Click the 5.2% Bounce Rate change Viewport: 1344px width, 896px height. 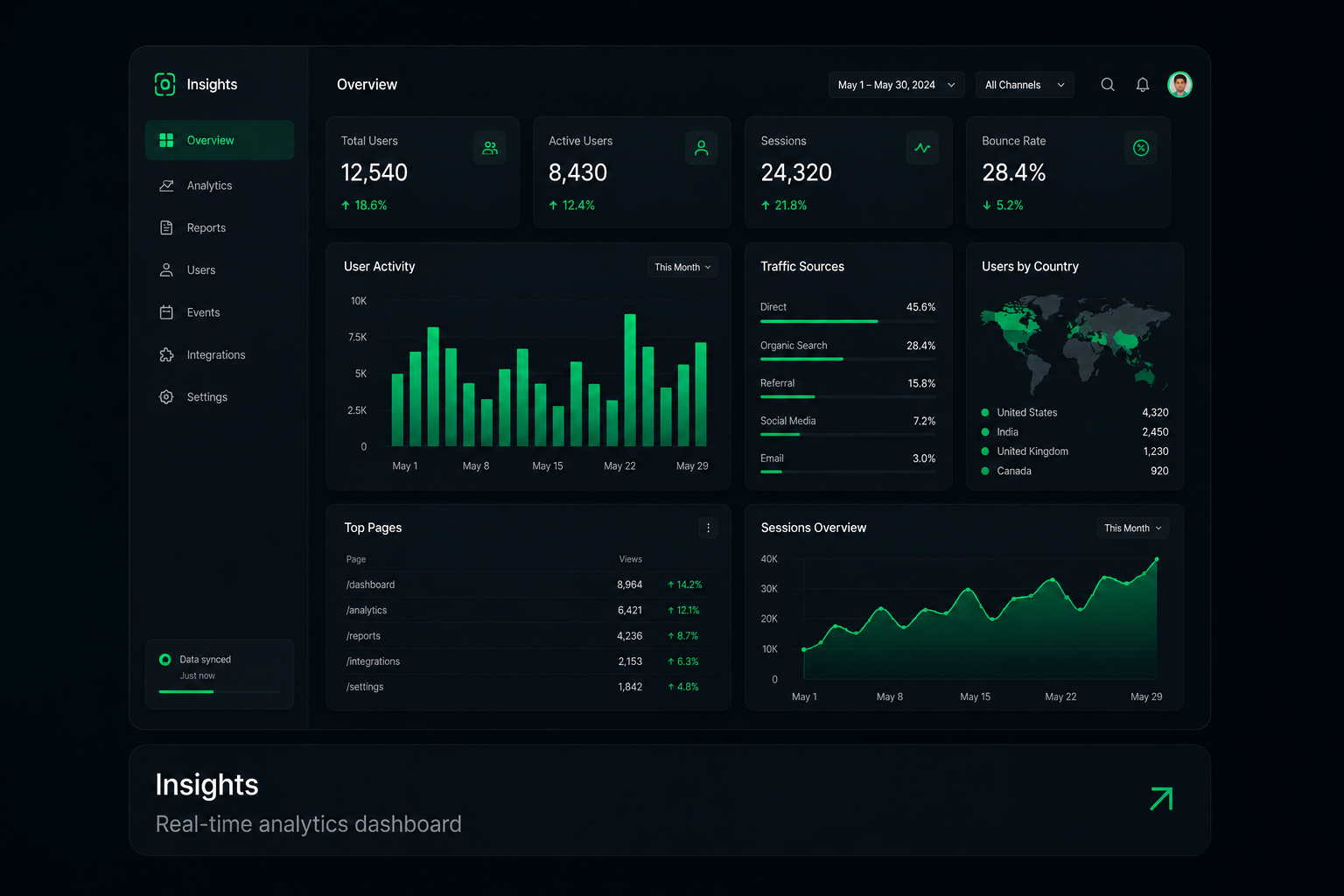click(x=1003, y=206)
